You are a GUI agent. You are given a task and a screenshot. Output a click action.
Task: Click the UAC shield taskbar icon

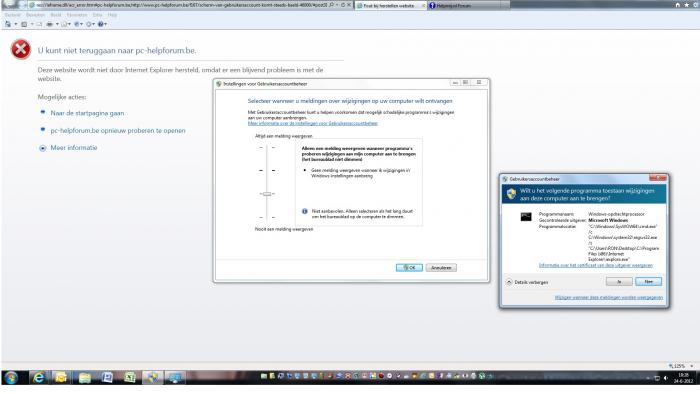(152, 378)
